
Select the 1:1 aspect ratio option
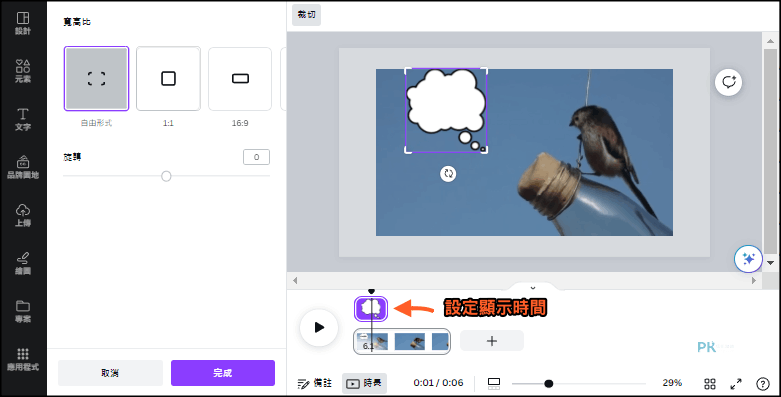tap(168, 79)
